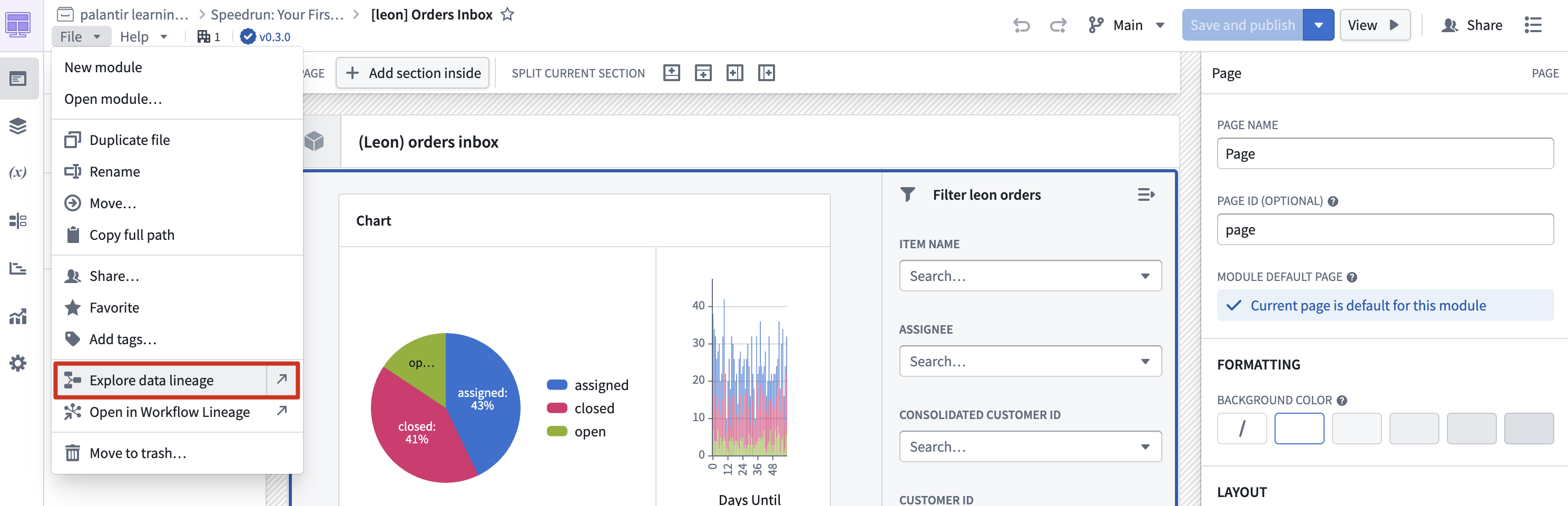The height and width of the screenshot is (506, 1568).
Task: Click the Add section inside button
Action: [413, 73]
